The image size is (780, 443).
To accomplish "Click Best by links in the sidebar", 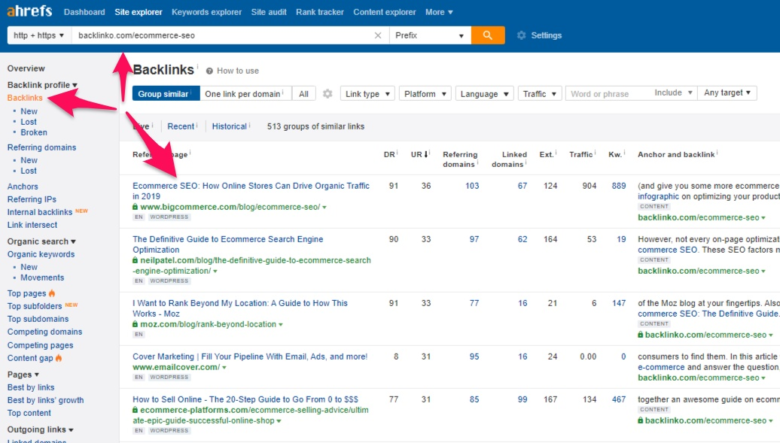I will 31,387.
